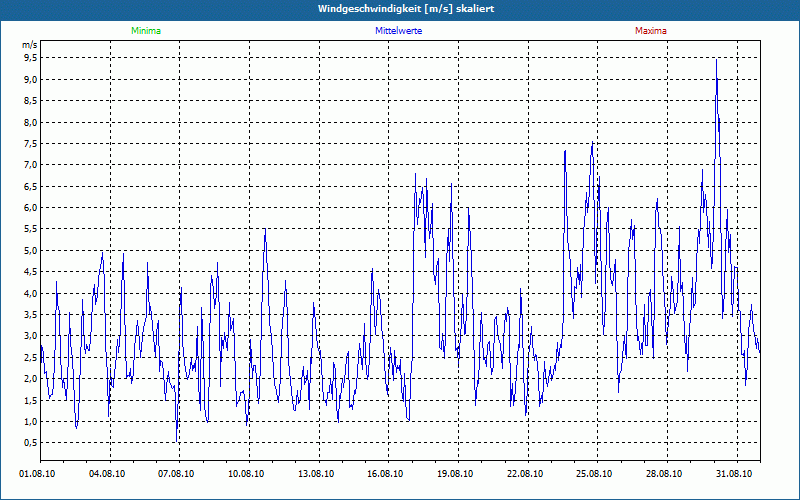Click the 13.08.10 date label
Screen dimensions: 800x500
[316, 474]
